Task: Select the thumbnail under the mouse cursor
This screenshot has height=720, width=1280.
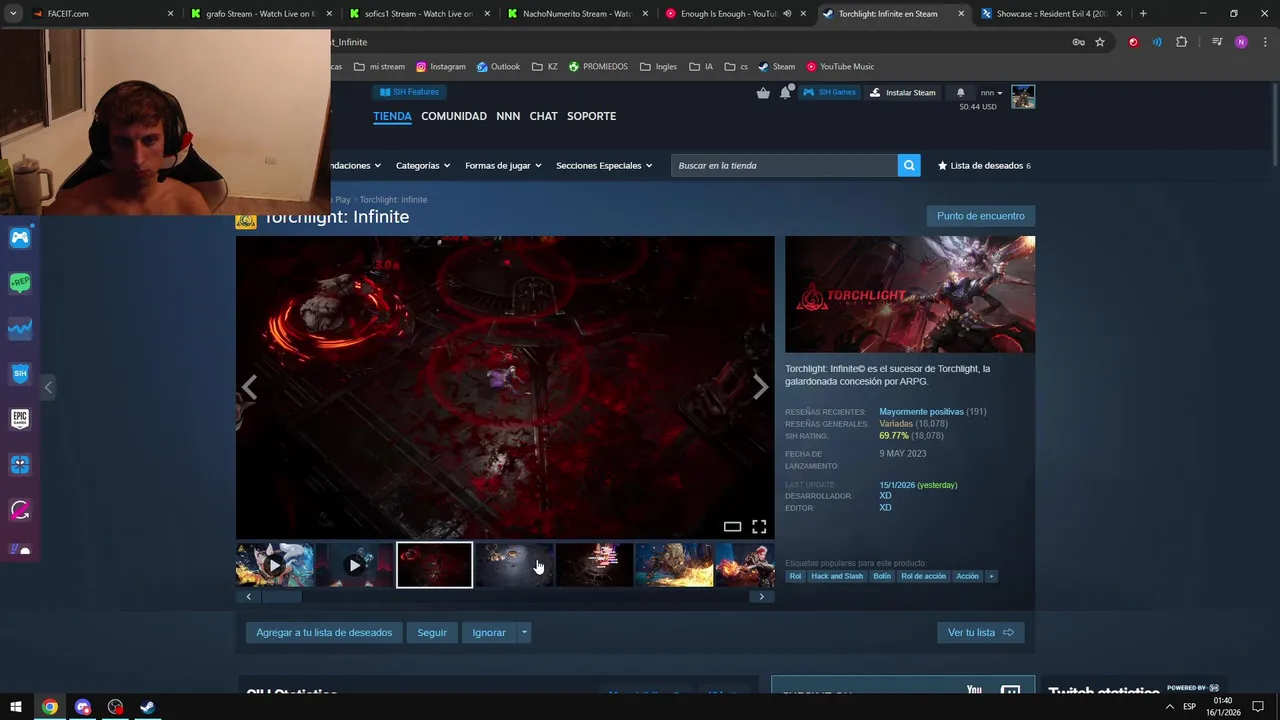Action: pos(514,565)
